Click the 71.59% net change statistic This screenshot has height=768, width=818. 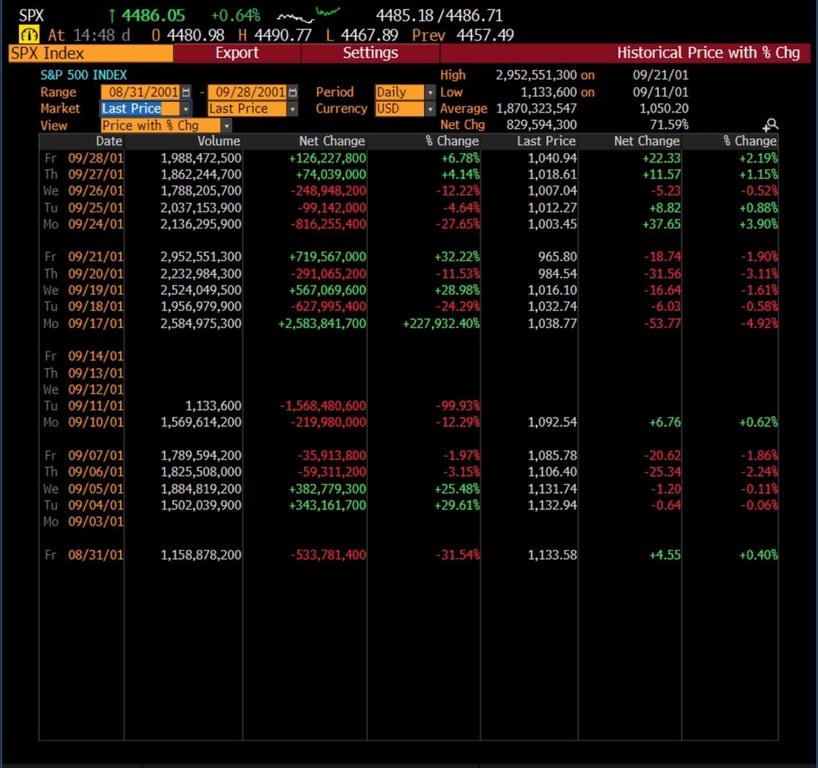point(669,125)
